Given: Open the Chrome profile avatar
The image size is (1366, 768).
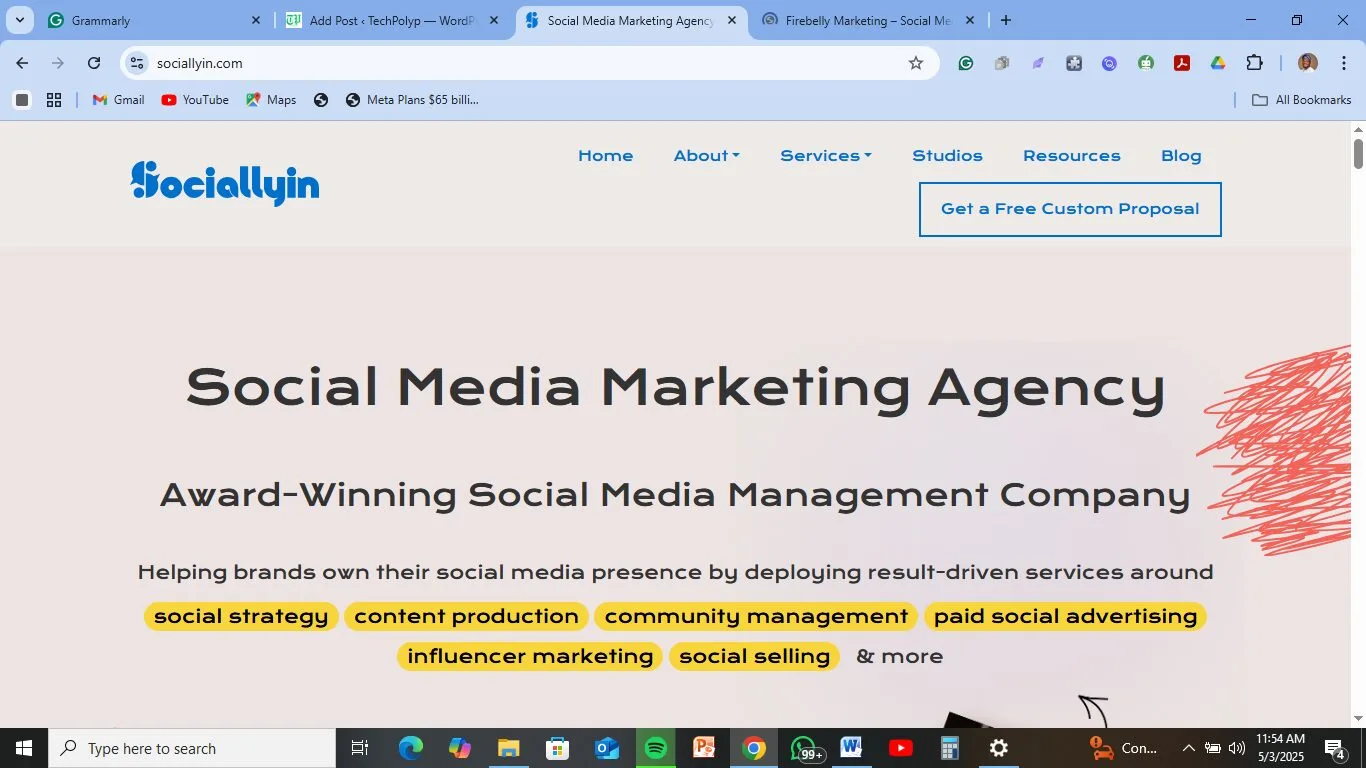Looking at the screenshot, I should click(1308, 63).
